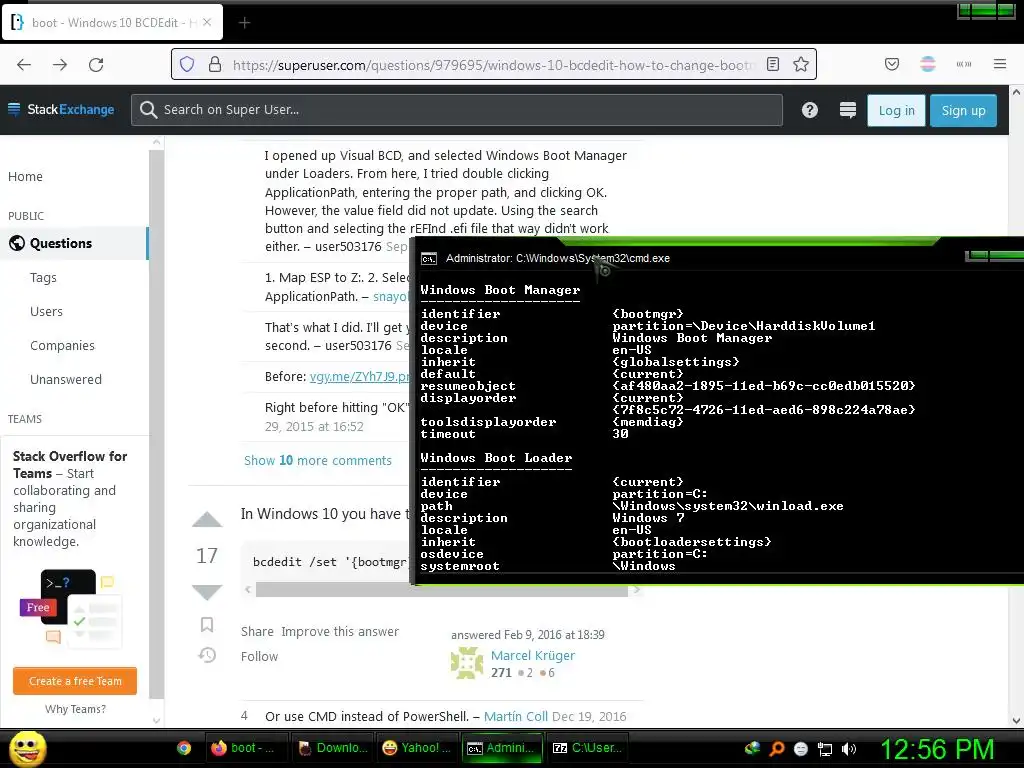Open the tracking protection shield icon
Screen dimensions: 1024x768
[187, 64]
